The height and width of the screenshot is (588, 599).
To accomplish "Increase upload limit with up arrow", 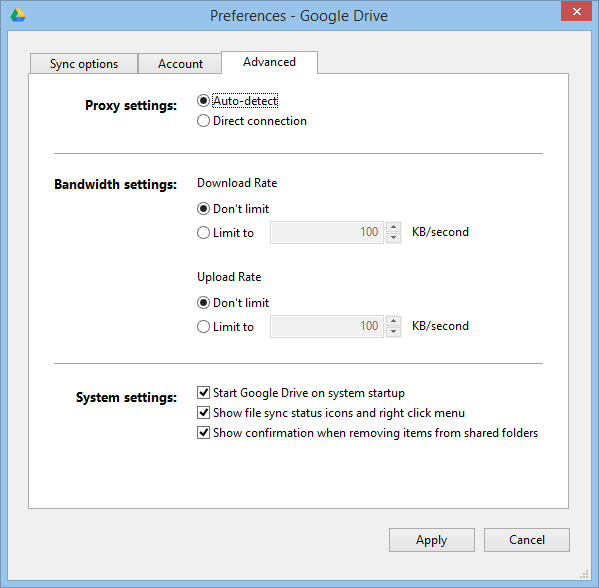I will click(x=393, y=321).
